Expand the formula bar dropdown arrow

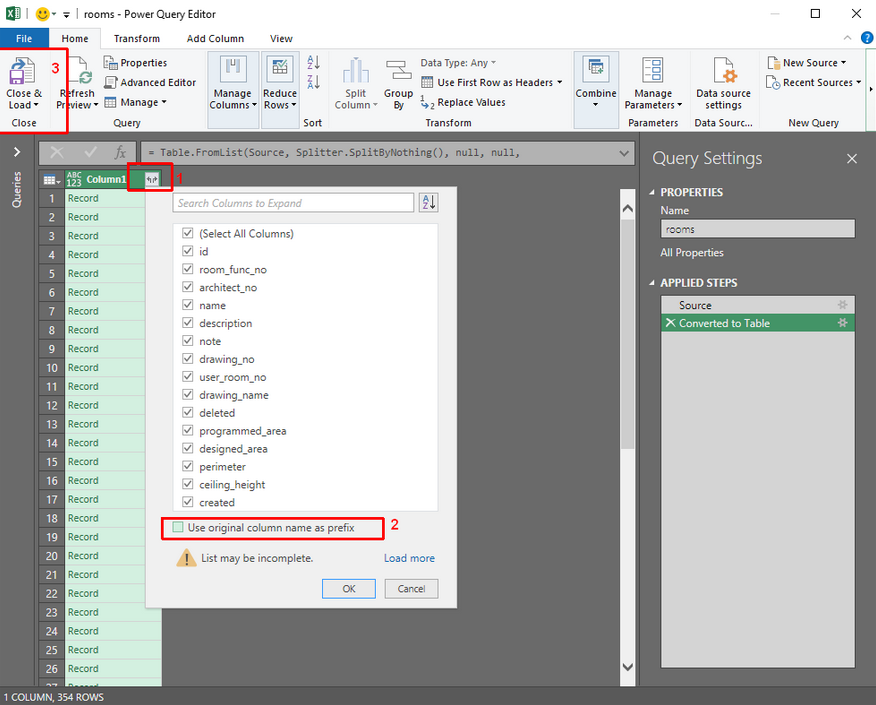[625, 153]
